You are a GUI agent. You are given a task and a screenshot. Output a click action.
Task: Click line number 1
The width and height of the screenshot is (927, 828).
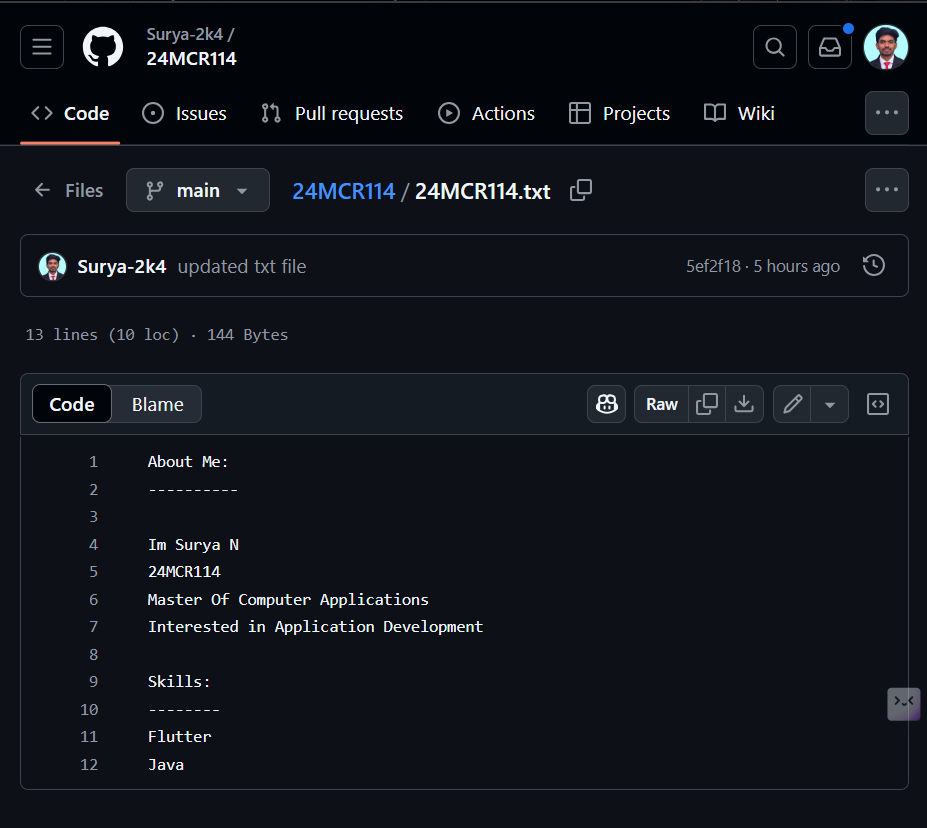click(x=93, y=462)
